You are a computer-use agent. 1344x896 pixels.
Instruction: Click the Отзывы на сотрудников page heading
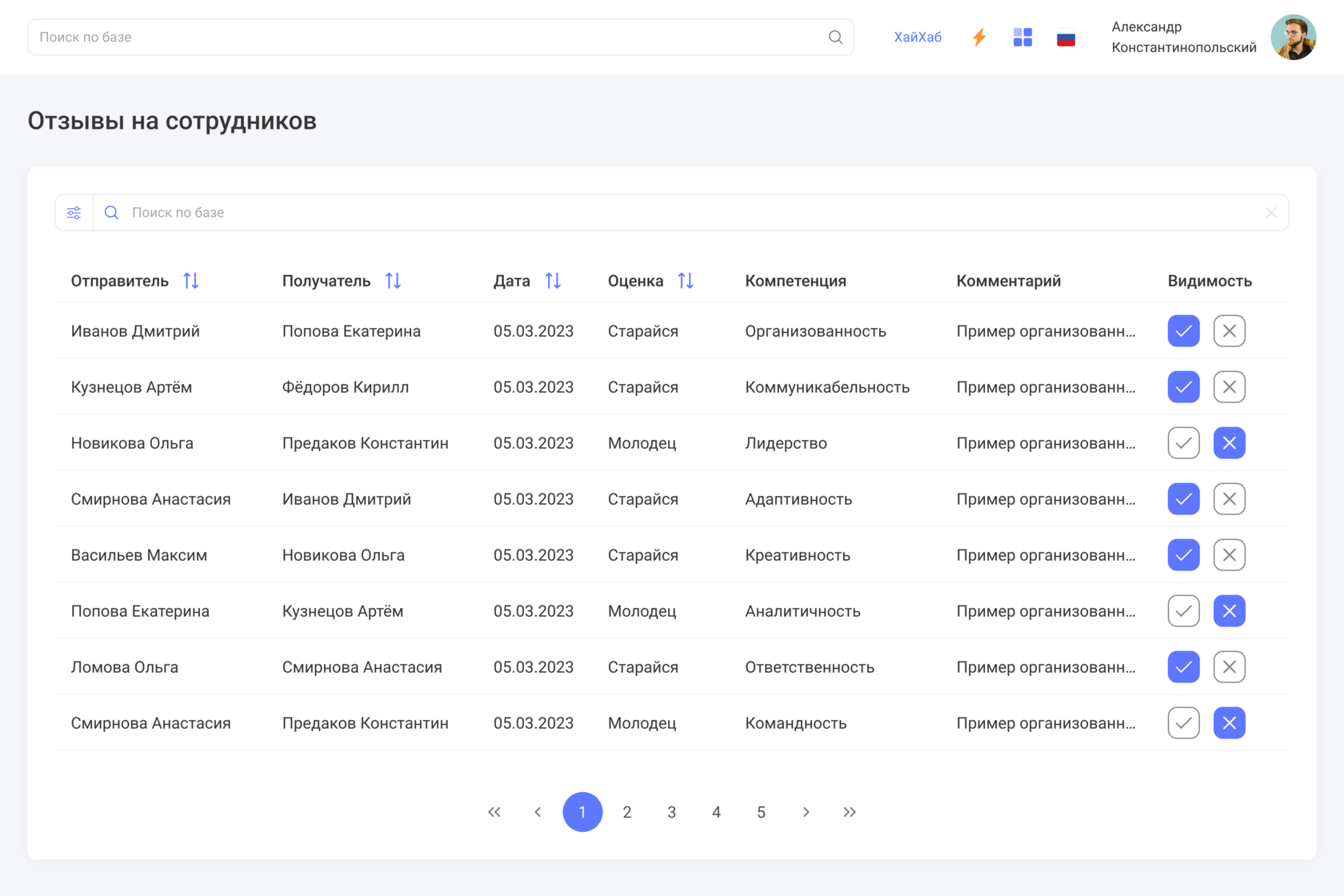pyautogui.click(x=172, y=121)
